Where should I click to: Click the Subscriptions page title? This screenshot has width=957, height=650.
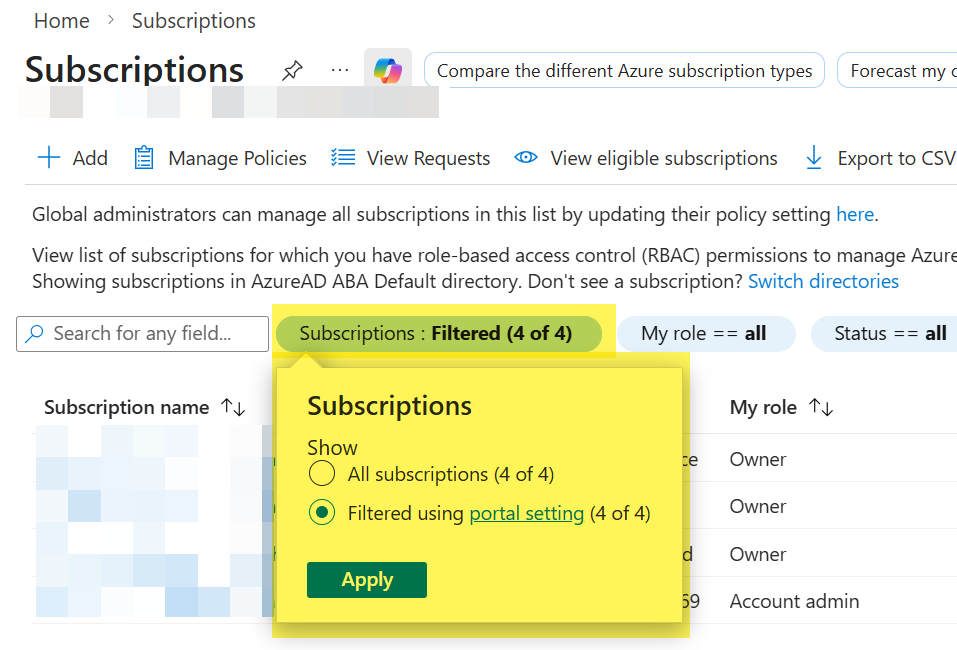(x=134, y=70)
